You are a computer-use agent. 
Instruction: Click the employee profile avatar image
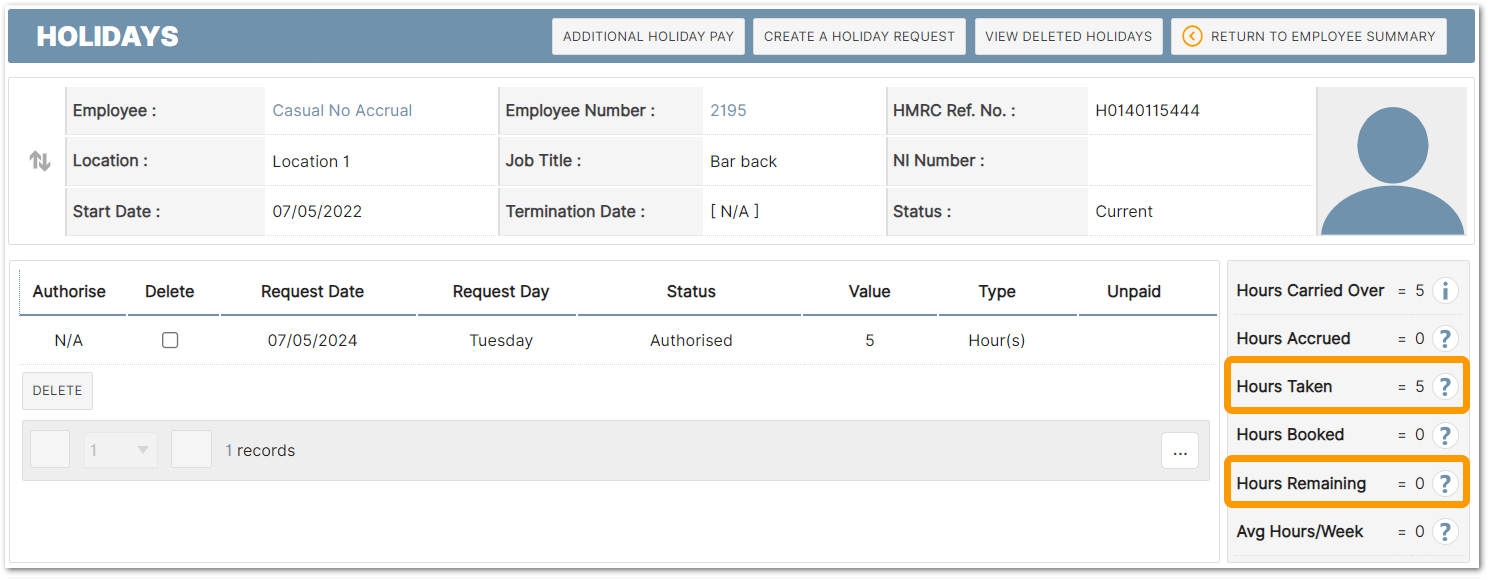[1392, 161]
